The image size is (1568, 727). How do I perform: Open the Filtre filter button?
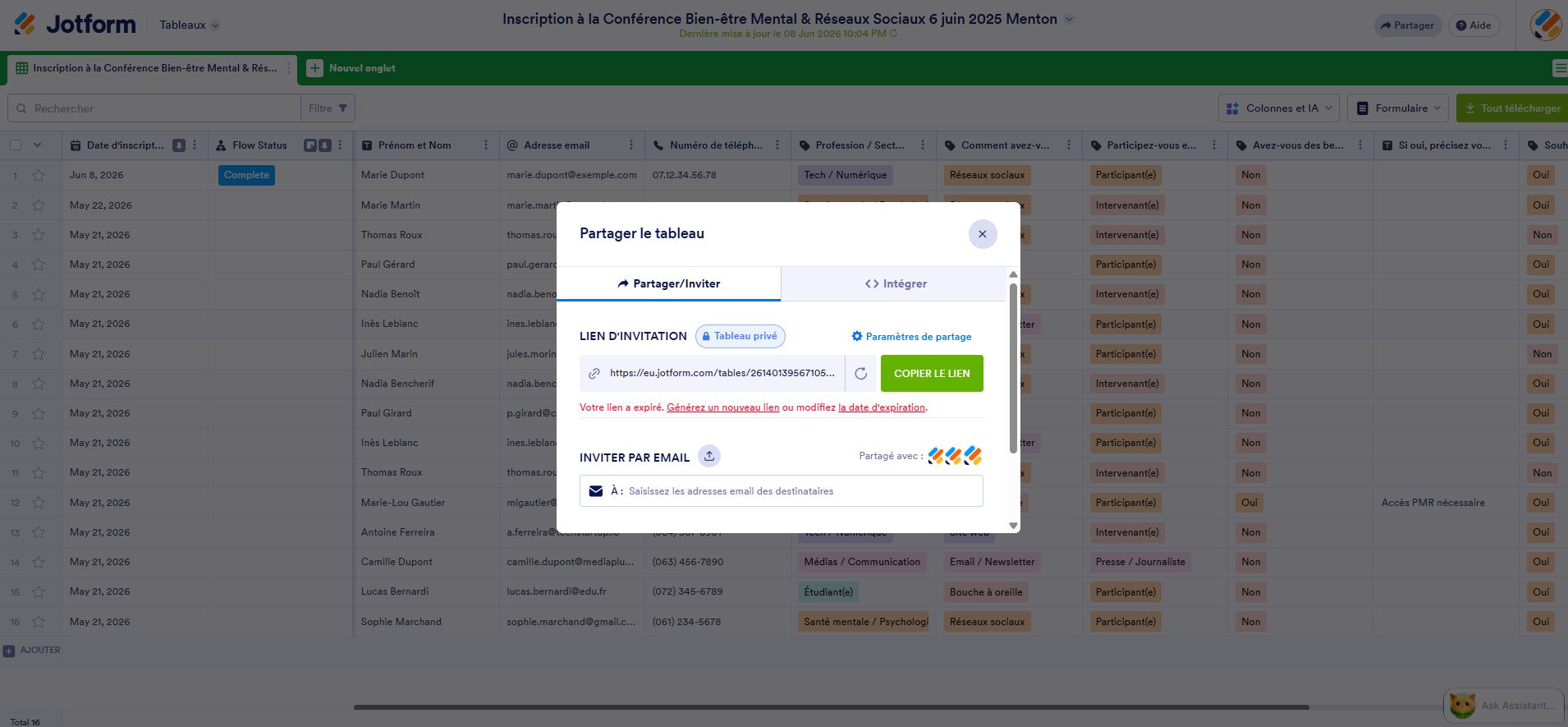328,108
